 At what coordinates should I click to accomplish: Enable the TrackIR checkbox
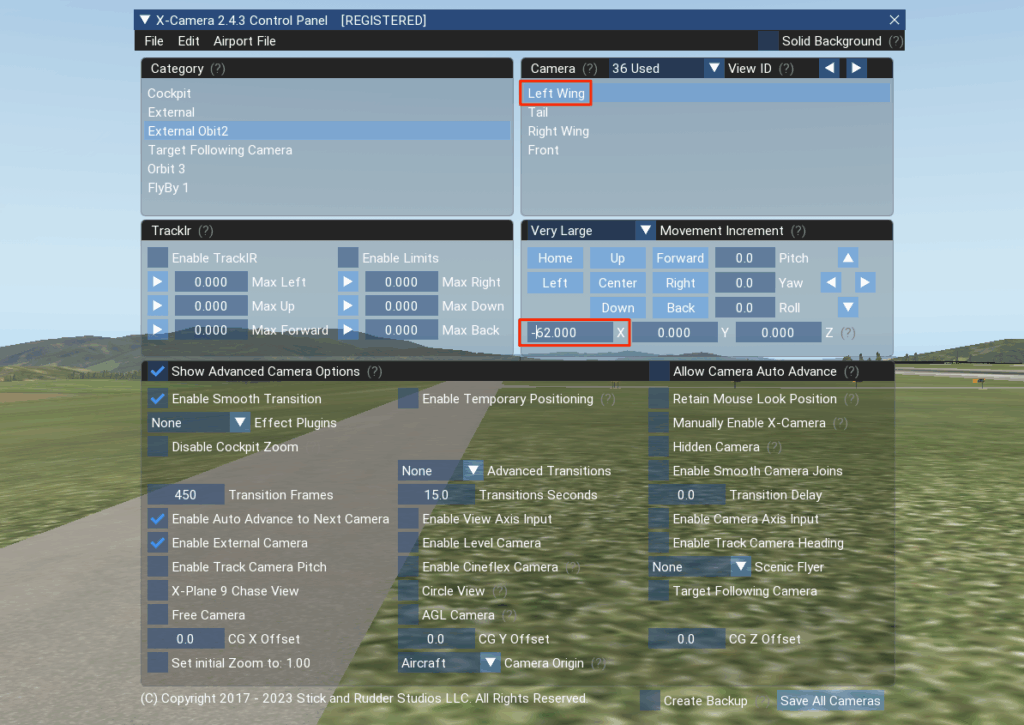click(158, 258)
